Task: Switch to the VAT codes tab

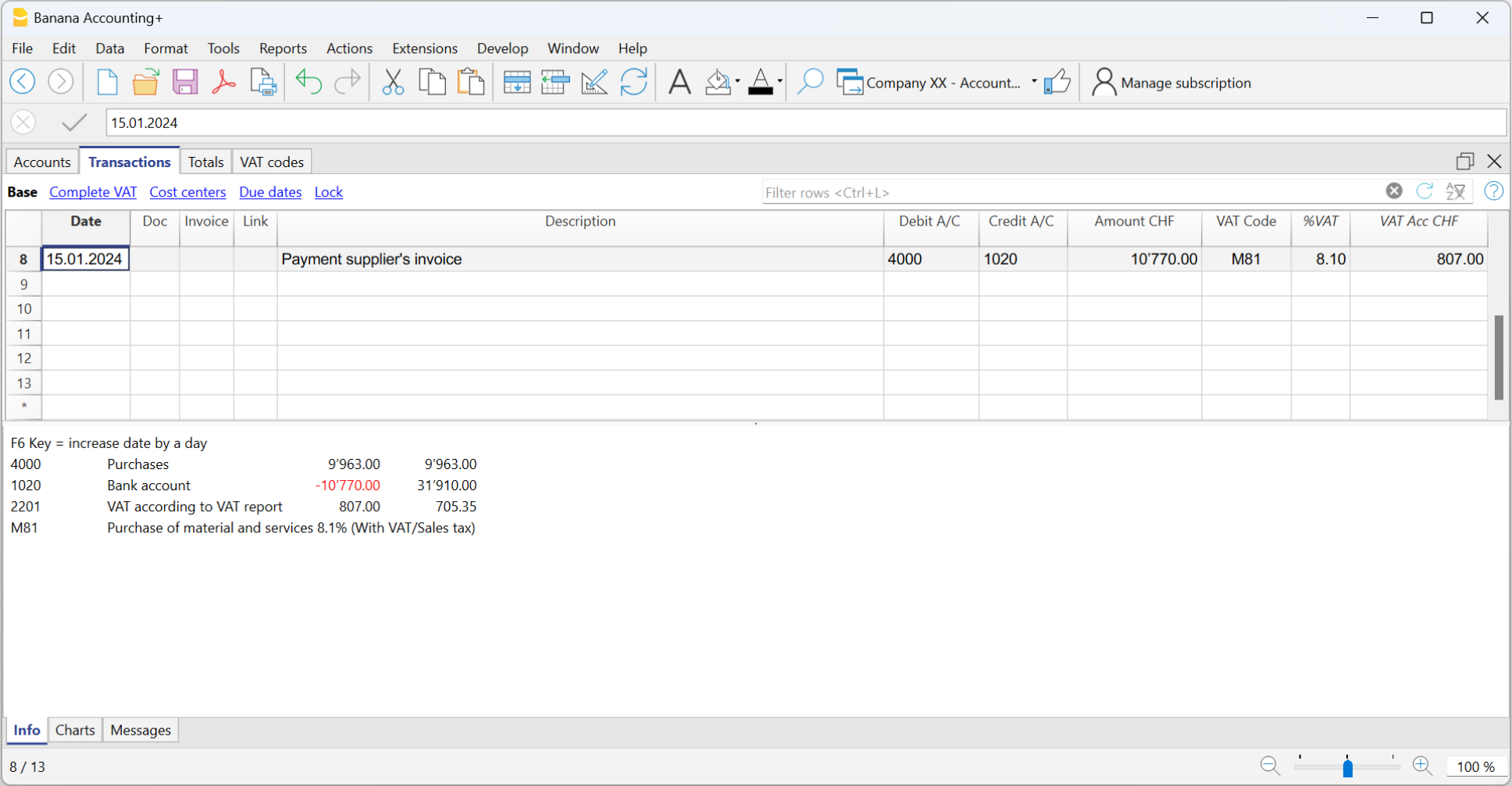Action: pyautogui.click(x=272, y=162)
